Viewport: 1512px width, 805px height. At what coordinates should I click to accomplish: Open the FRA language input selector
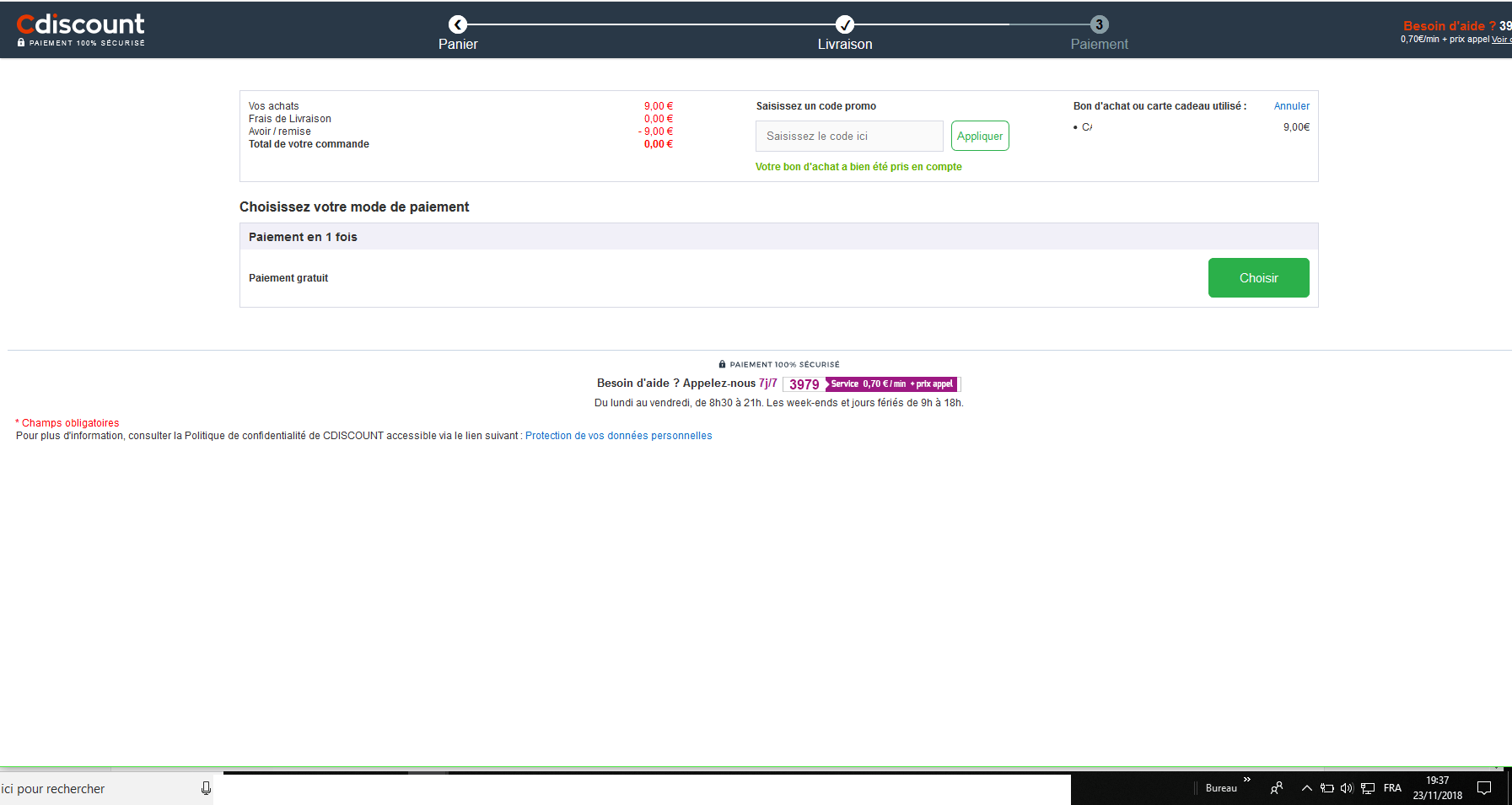click(x=1392, y=788)
